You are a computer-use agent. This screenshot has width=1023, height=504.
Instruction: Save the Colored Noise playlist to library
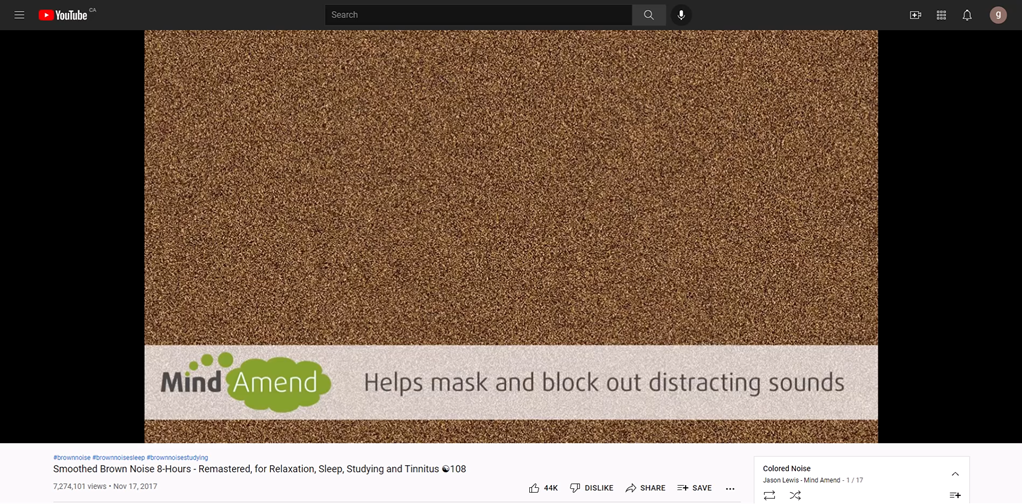click(955, 495)
